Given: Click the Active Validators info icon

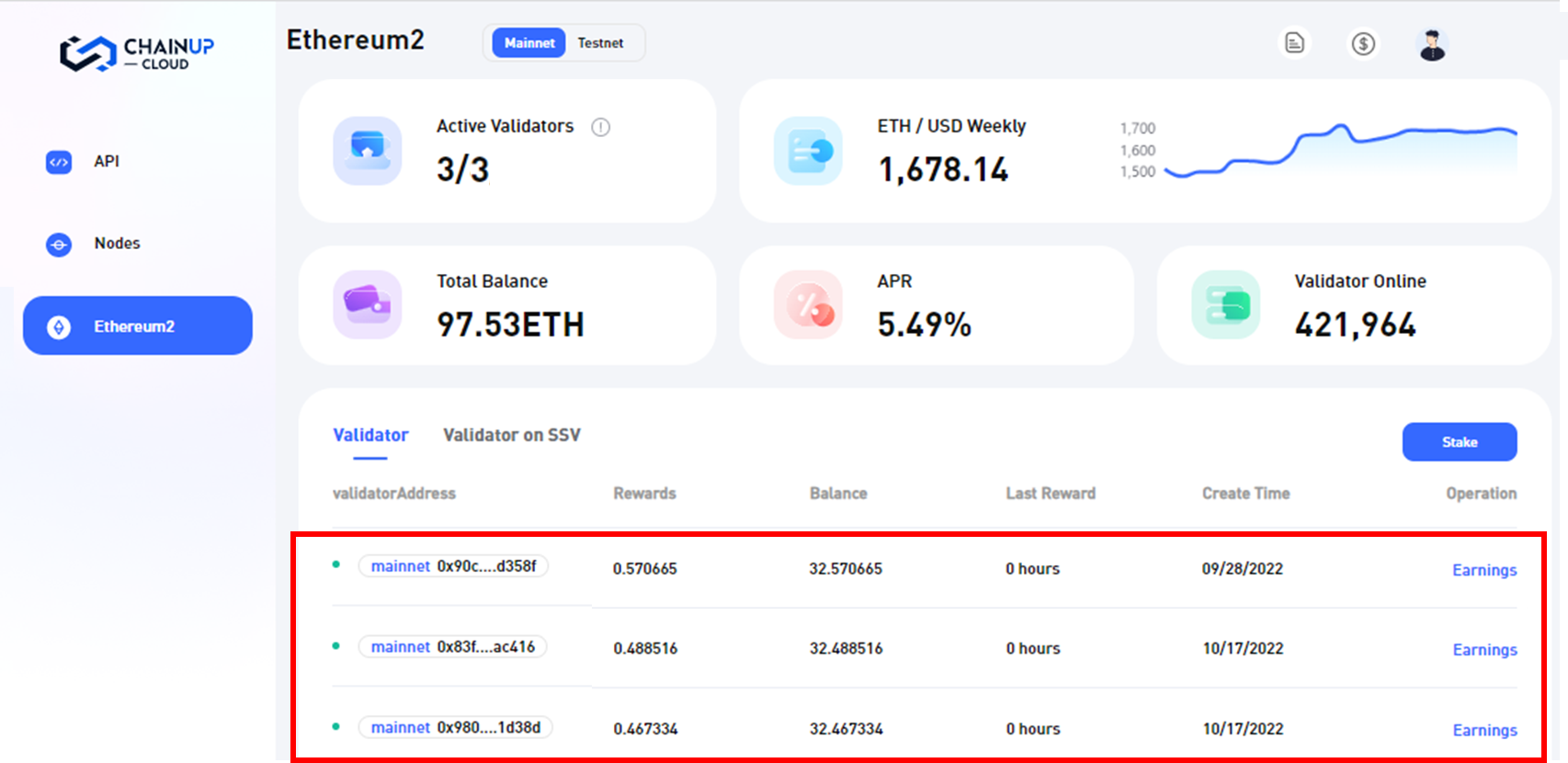Looking at the screenshot, I should [x=600, y=127].
